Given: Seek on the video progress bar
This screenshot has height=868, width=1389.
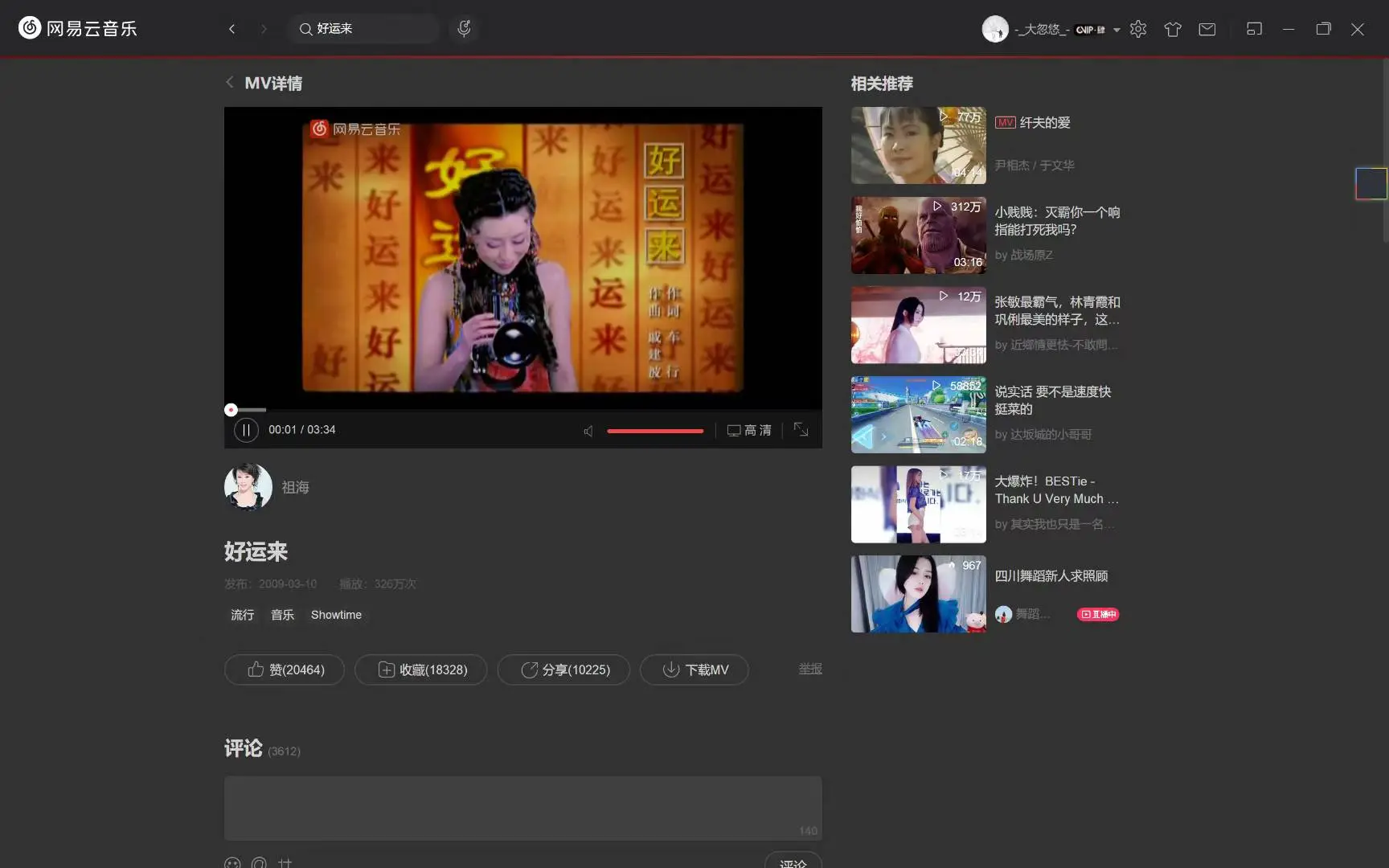Looking at the screenshot, I should 522,410.
